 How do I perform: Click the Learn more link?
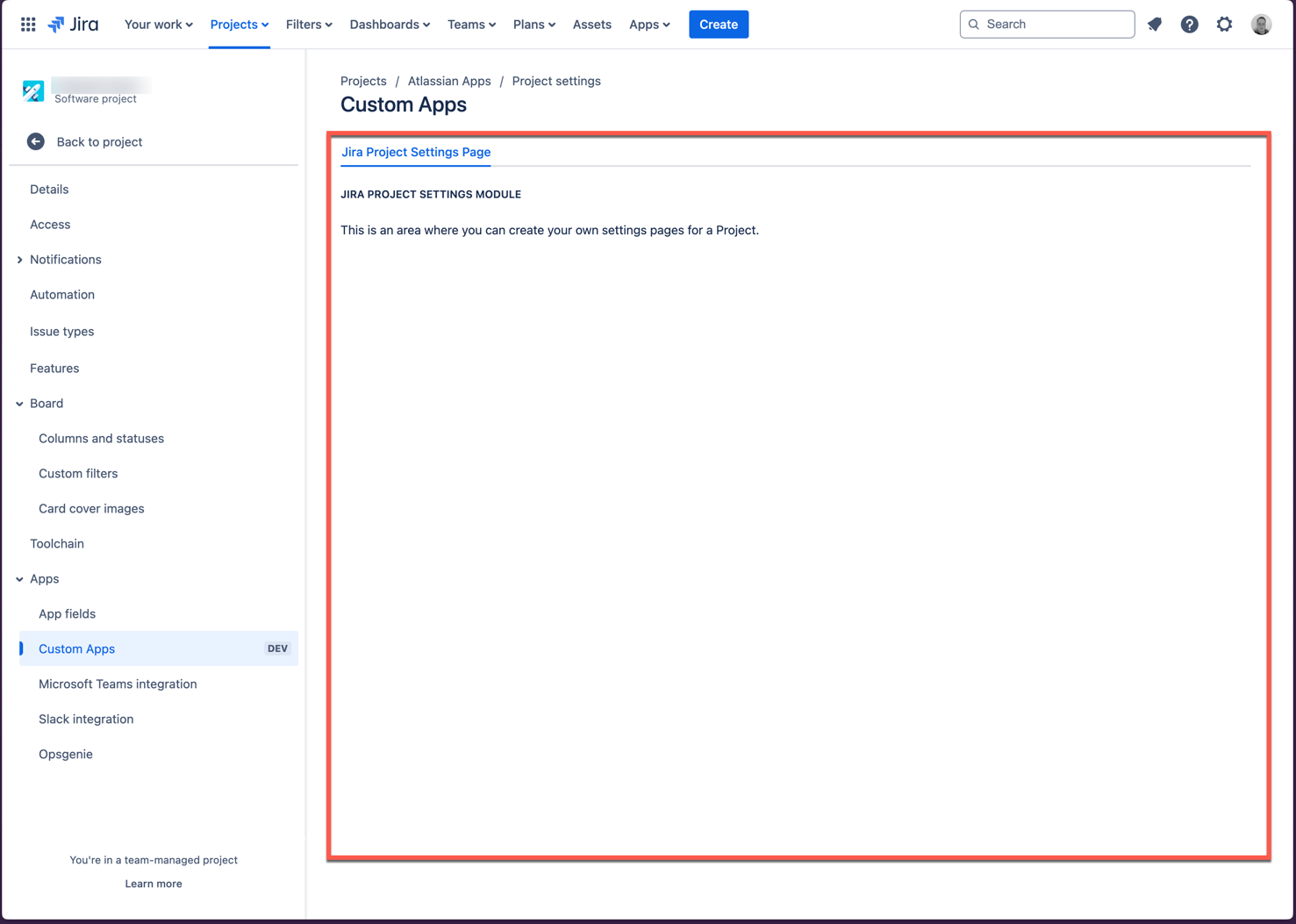click(154, 884)
